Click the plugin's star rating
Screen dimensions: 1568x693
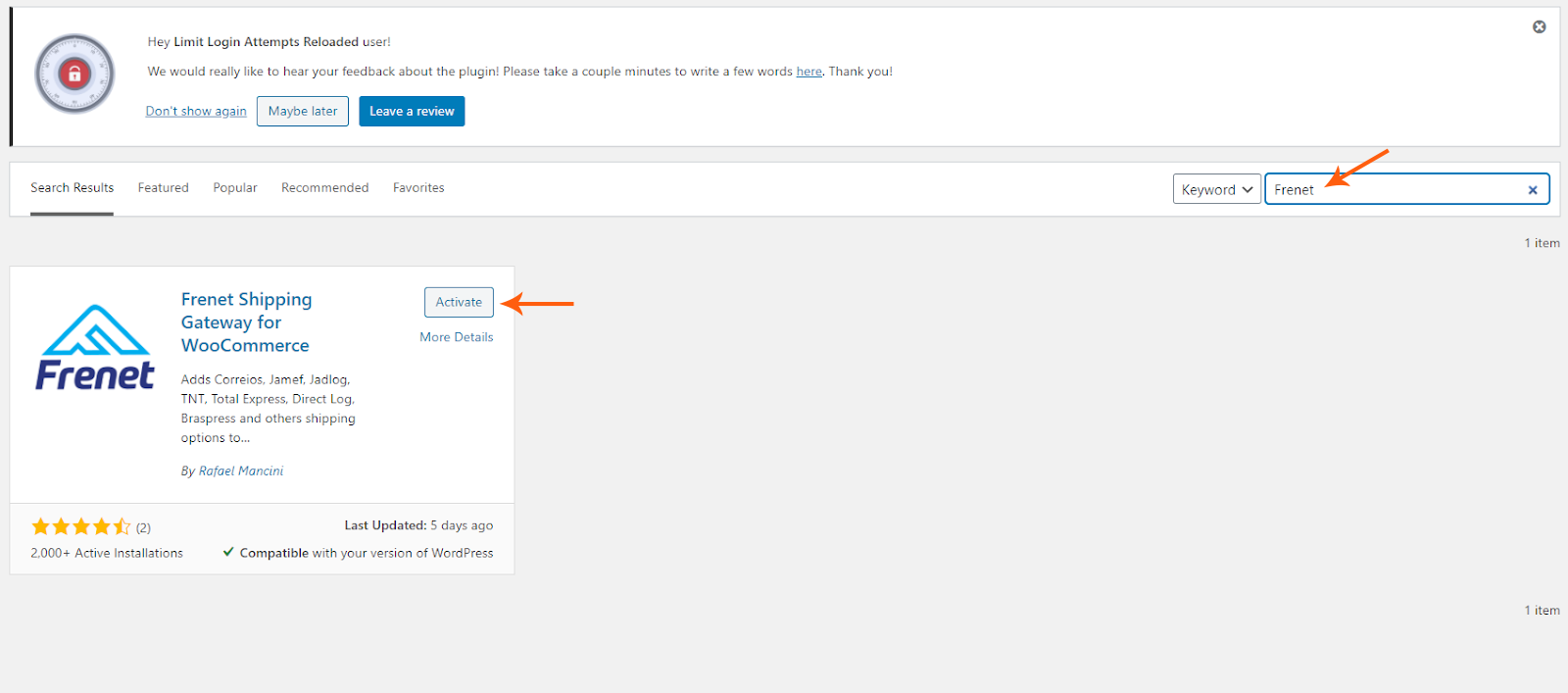coord(80,527)
